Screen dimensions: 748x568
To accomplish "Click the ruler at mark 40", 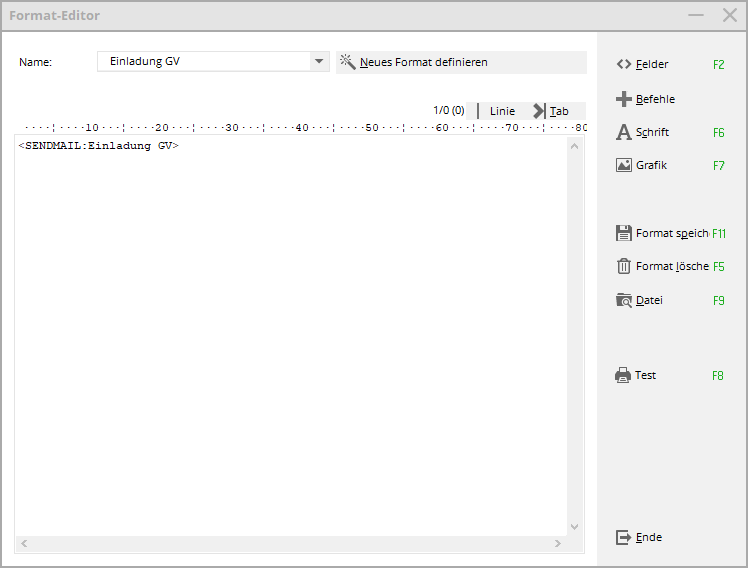I will click(x=302, y=128).
